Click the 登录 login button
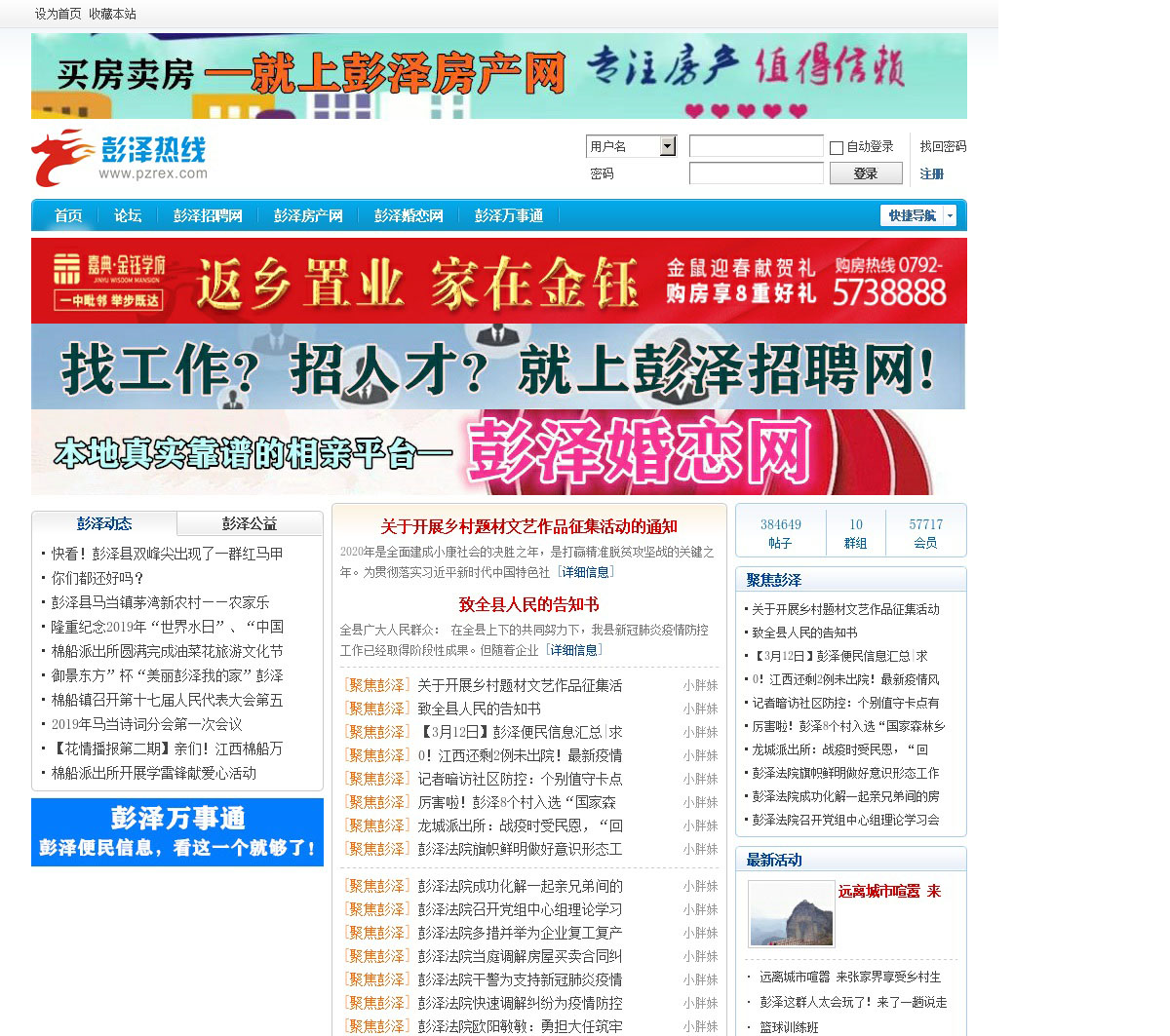The image size is (1170, 1036). point(866,173)
